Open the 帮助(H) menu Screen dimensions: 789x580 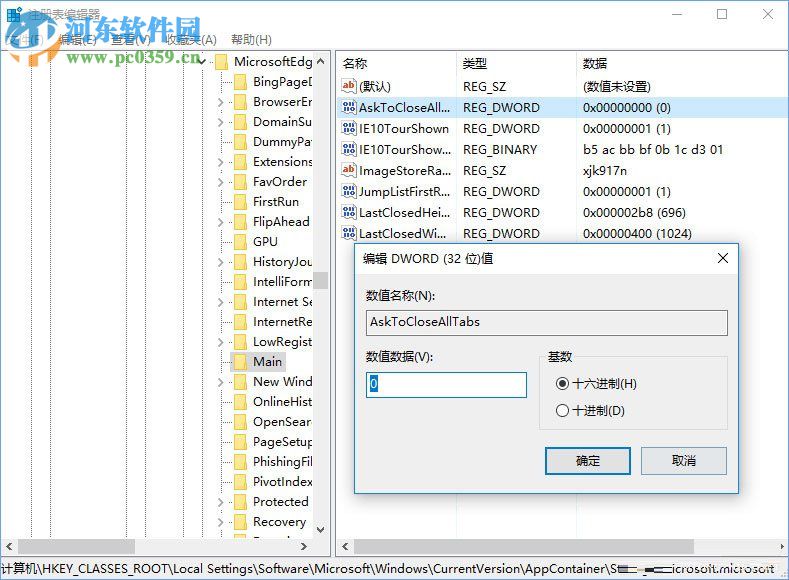251,39
